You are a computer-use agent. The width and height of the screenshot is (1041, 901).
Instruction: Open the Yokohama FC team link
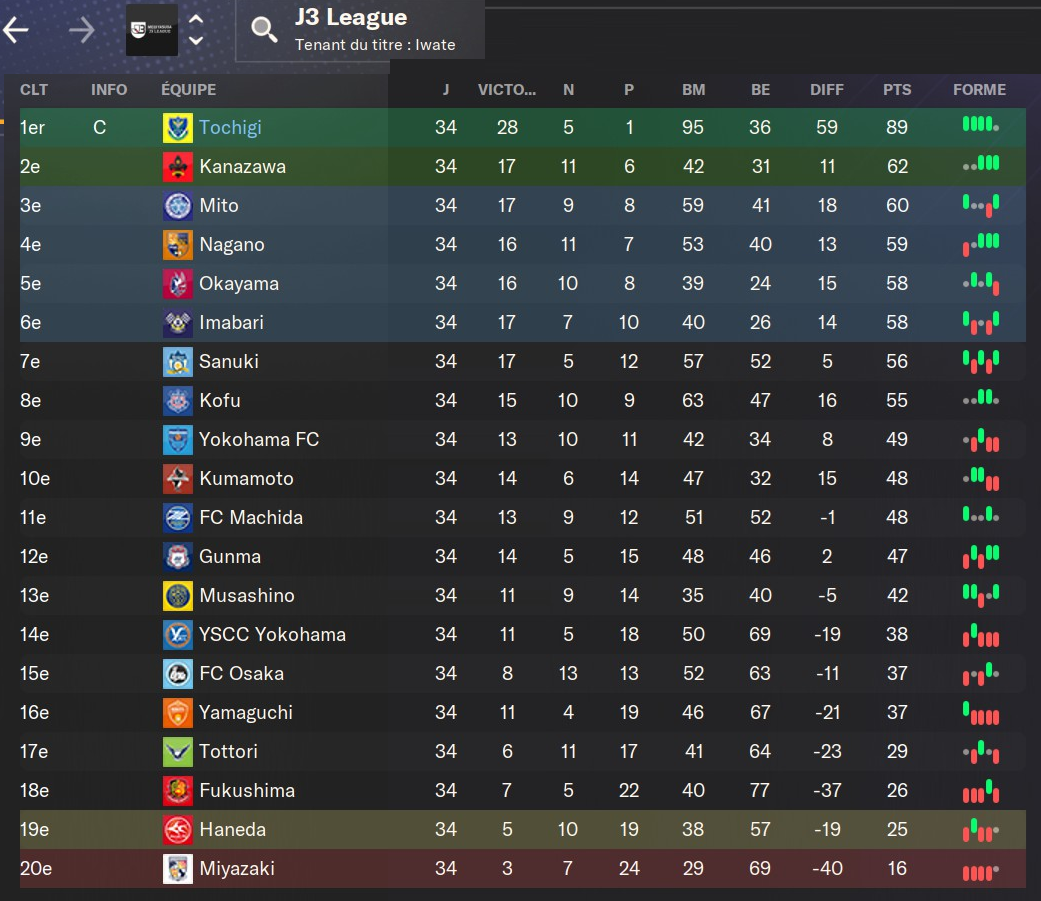(x=259, y=440)
